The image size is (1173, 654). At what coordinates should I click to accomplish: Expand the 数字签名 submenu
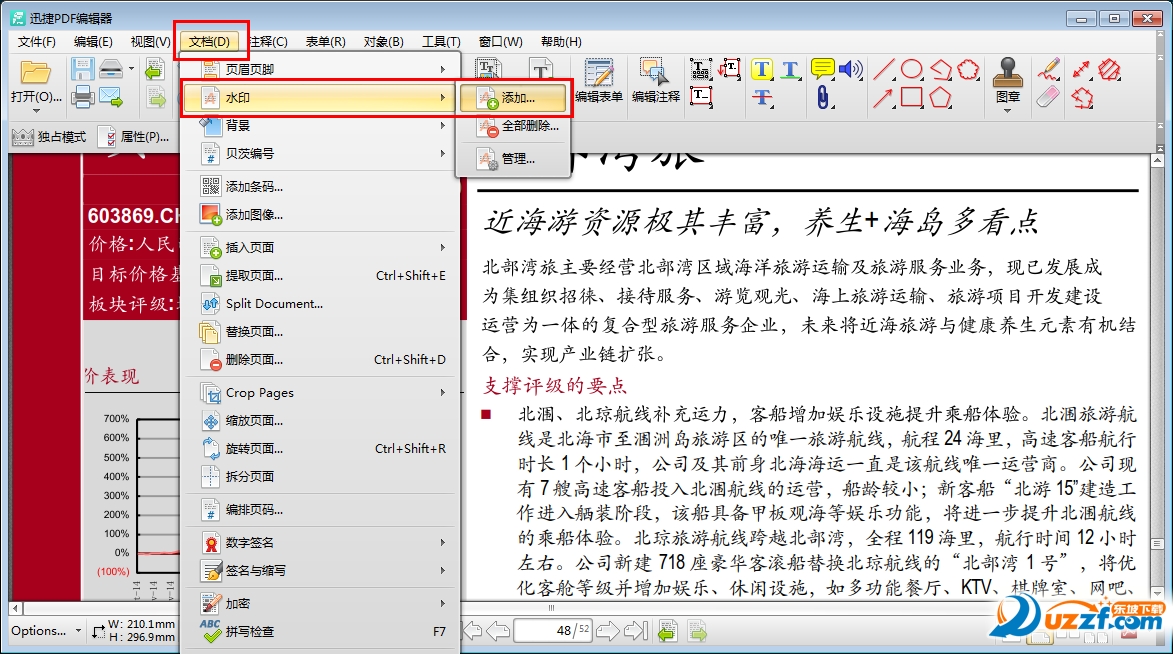(320, 542)
